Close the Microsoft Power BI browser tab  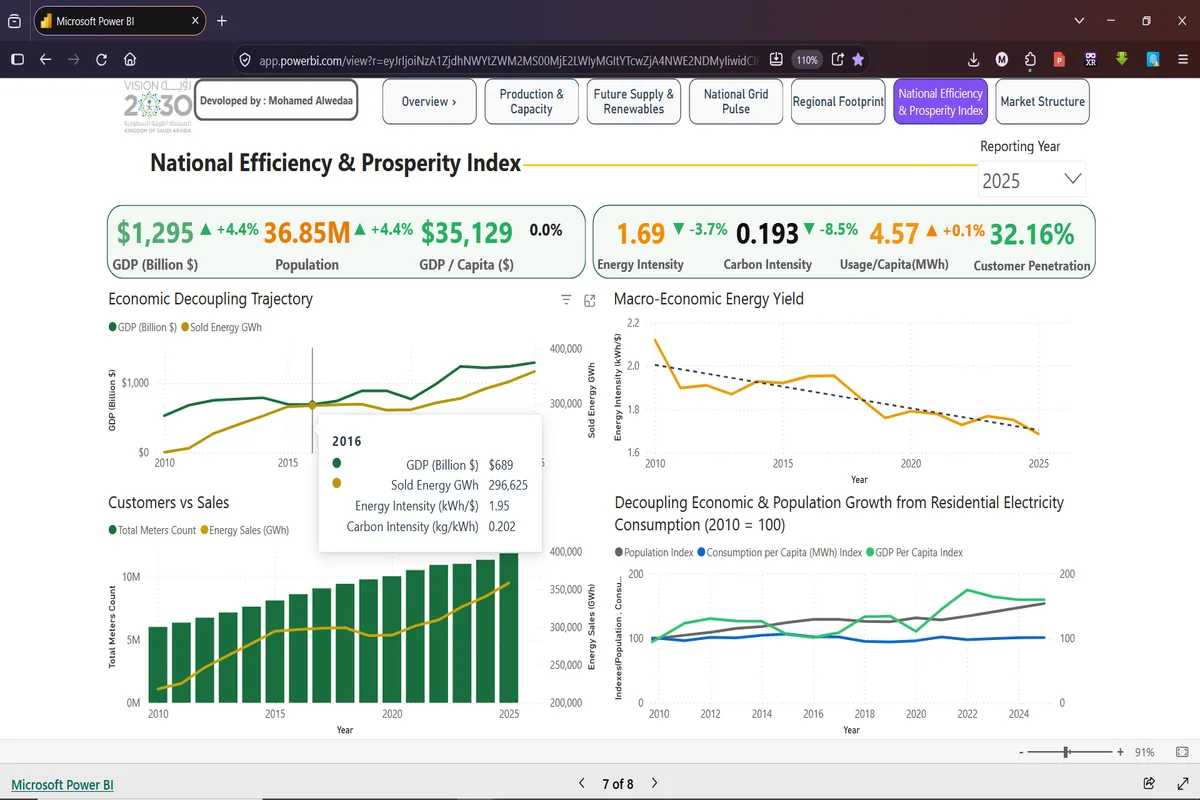click(x=195, y=20)
